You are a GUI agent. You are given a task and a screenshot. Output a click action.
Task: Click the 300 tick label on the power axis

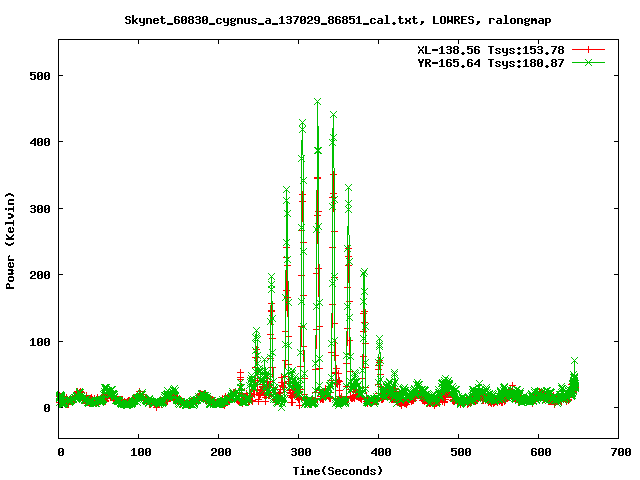40,209
